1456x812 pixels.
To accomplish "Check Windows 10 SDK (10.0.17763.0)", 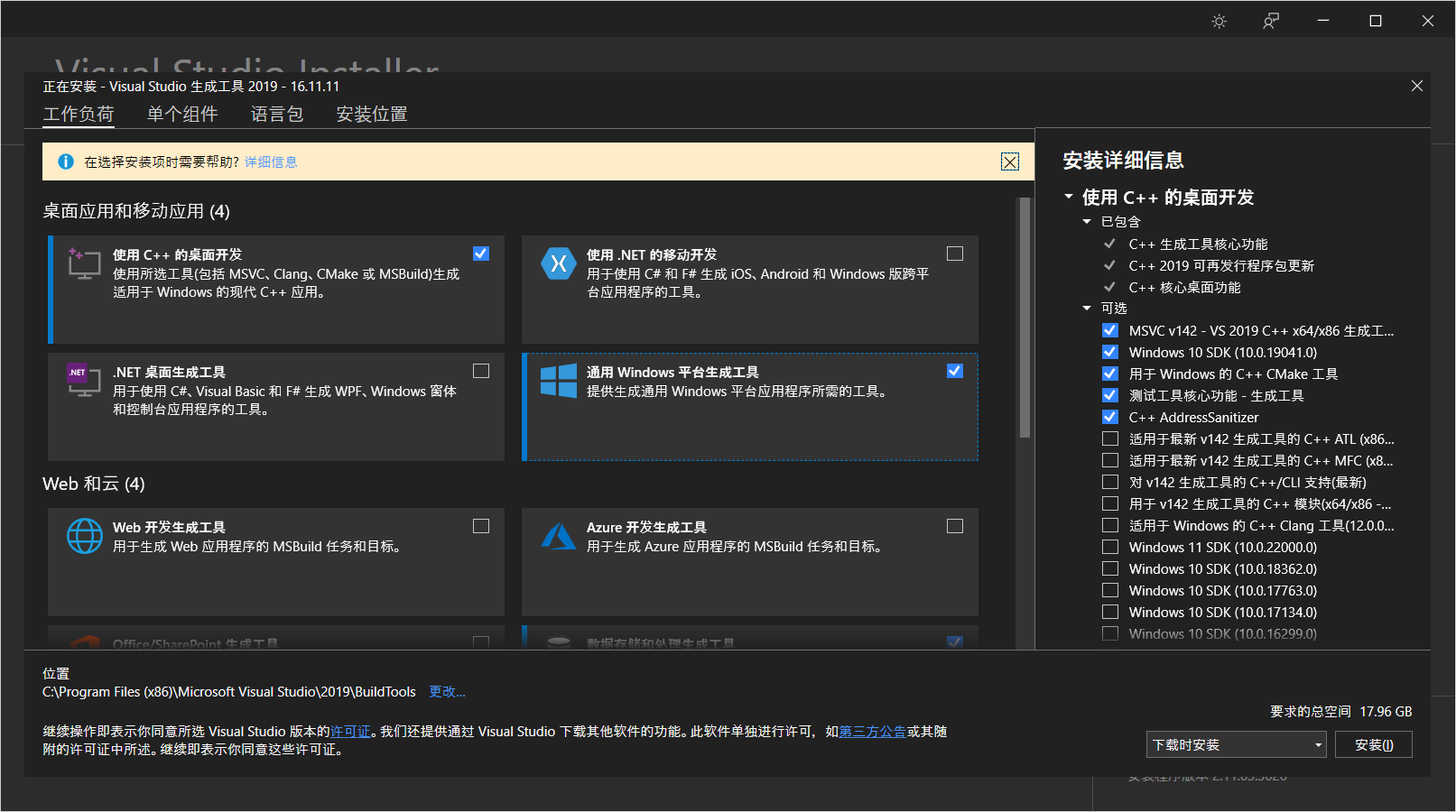I will (x=1110, y=590).
